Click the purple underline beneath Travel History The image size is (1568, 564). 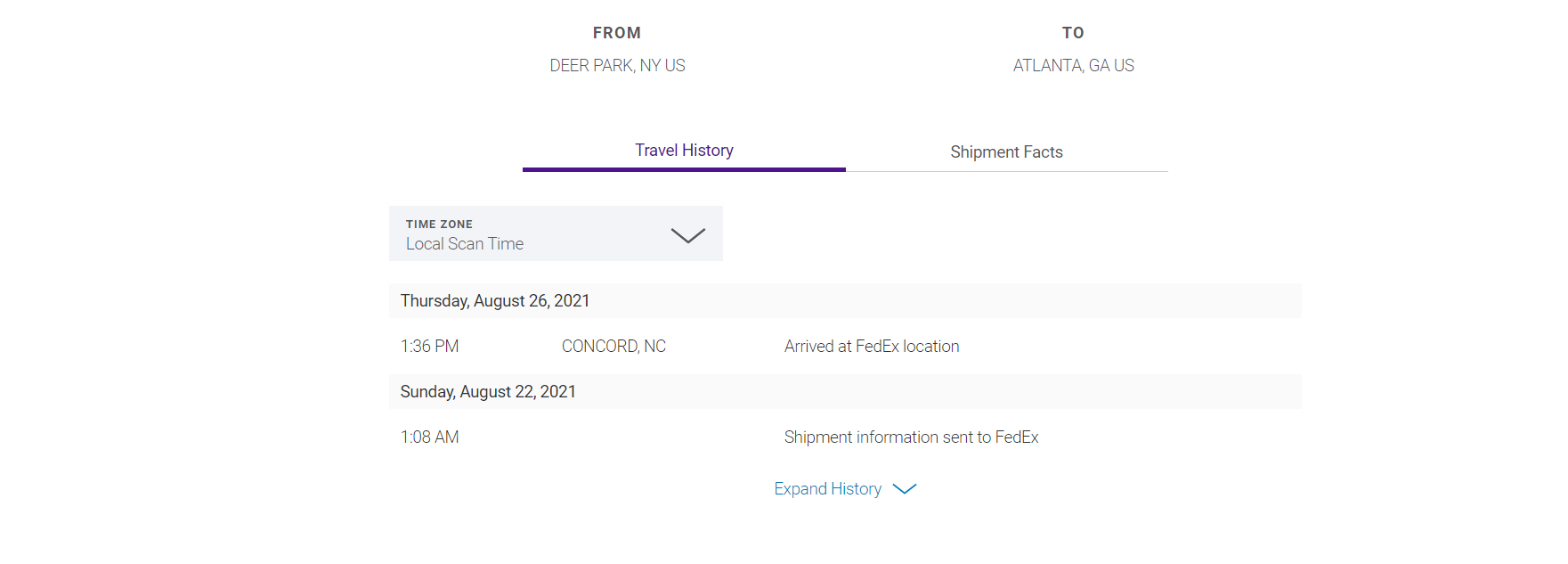pos(684,169)
